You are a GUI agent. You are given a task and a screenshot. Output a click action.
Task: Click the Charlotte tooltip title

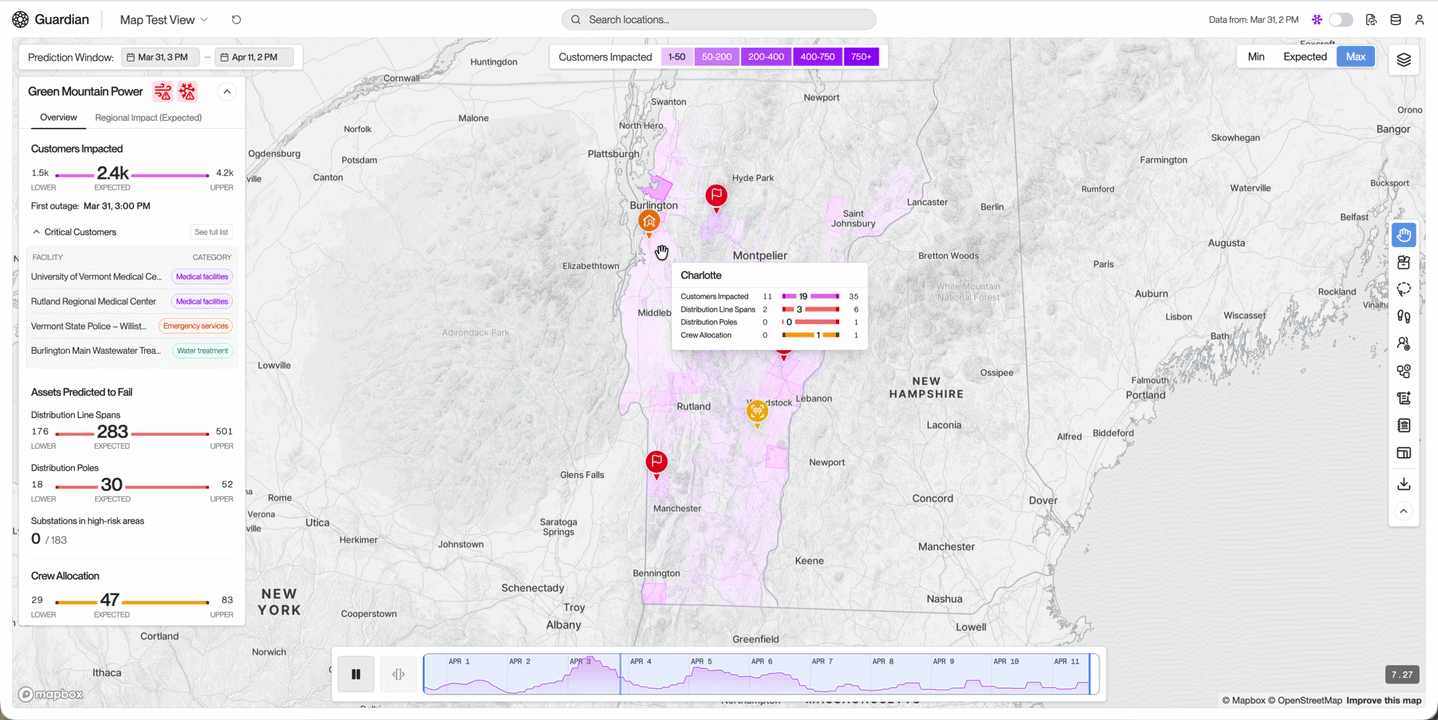701,275
